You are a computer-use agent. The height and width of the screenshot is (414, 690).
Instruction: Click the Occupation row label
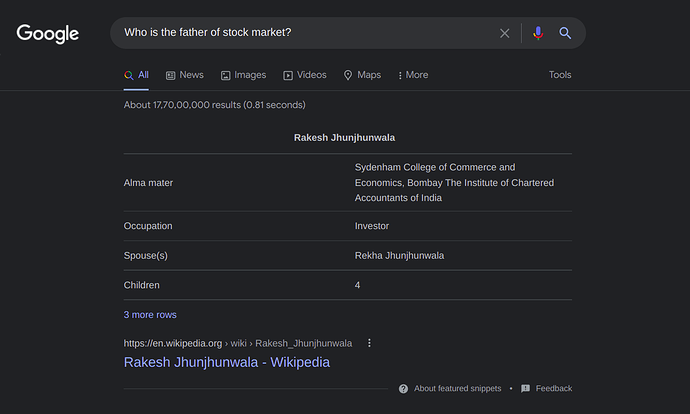pos(148,226)
